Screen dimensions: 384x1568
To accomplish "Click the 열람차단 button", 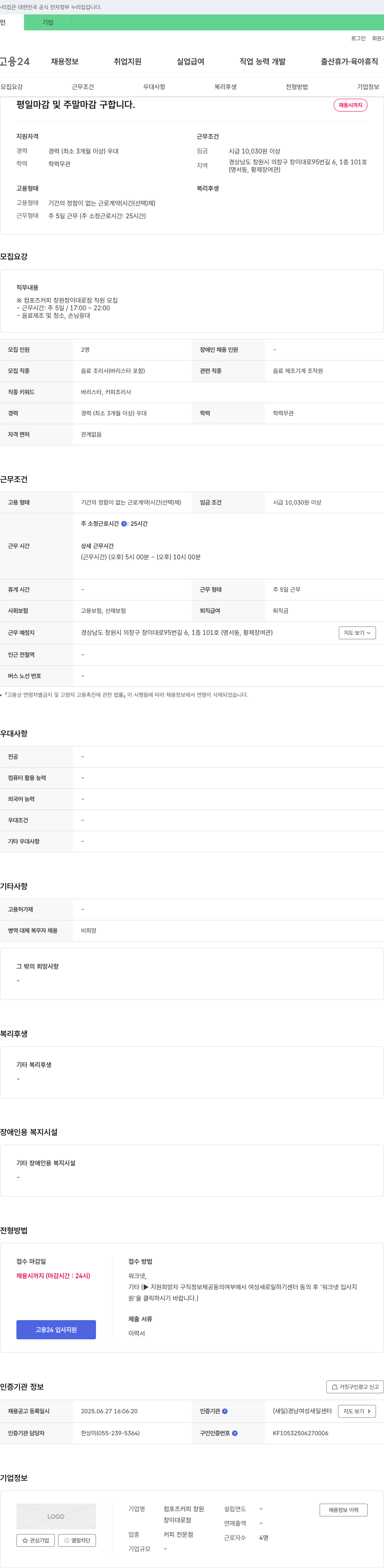I will coord(77,1540).
